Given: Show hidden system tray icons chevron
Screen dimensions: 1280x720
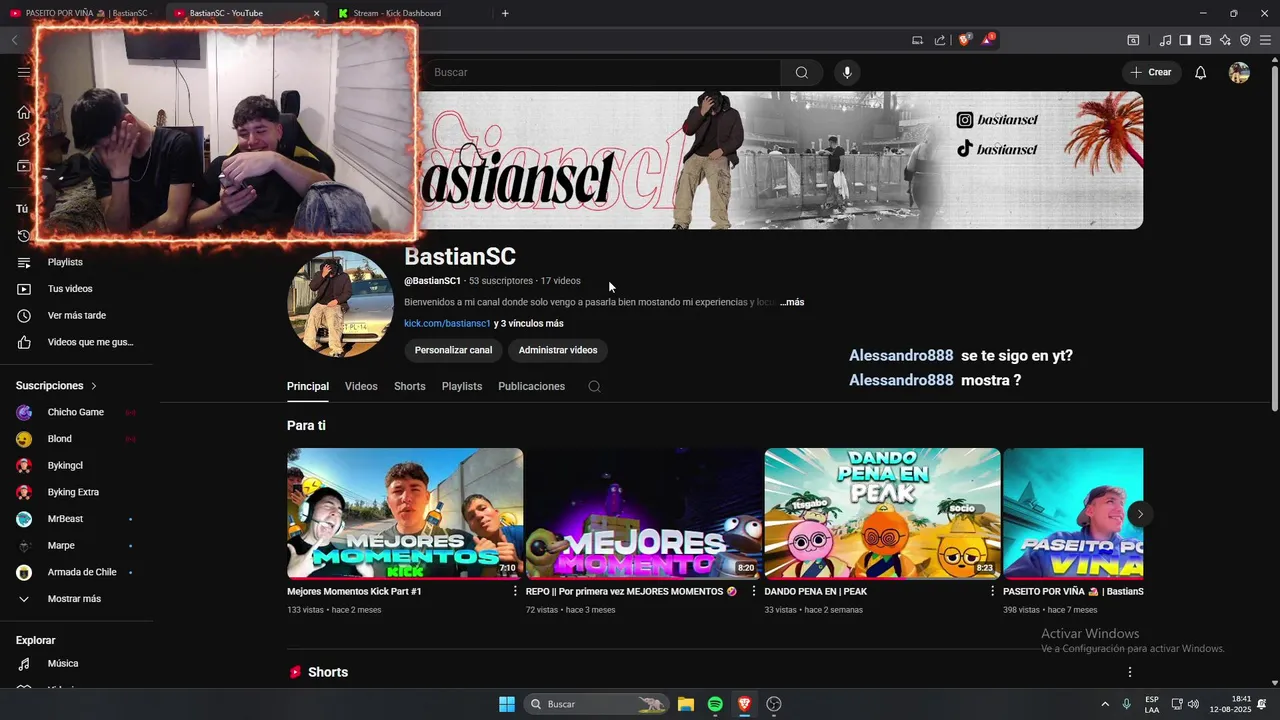Looking at the screenshot, I should click(1105, 704).
